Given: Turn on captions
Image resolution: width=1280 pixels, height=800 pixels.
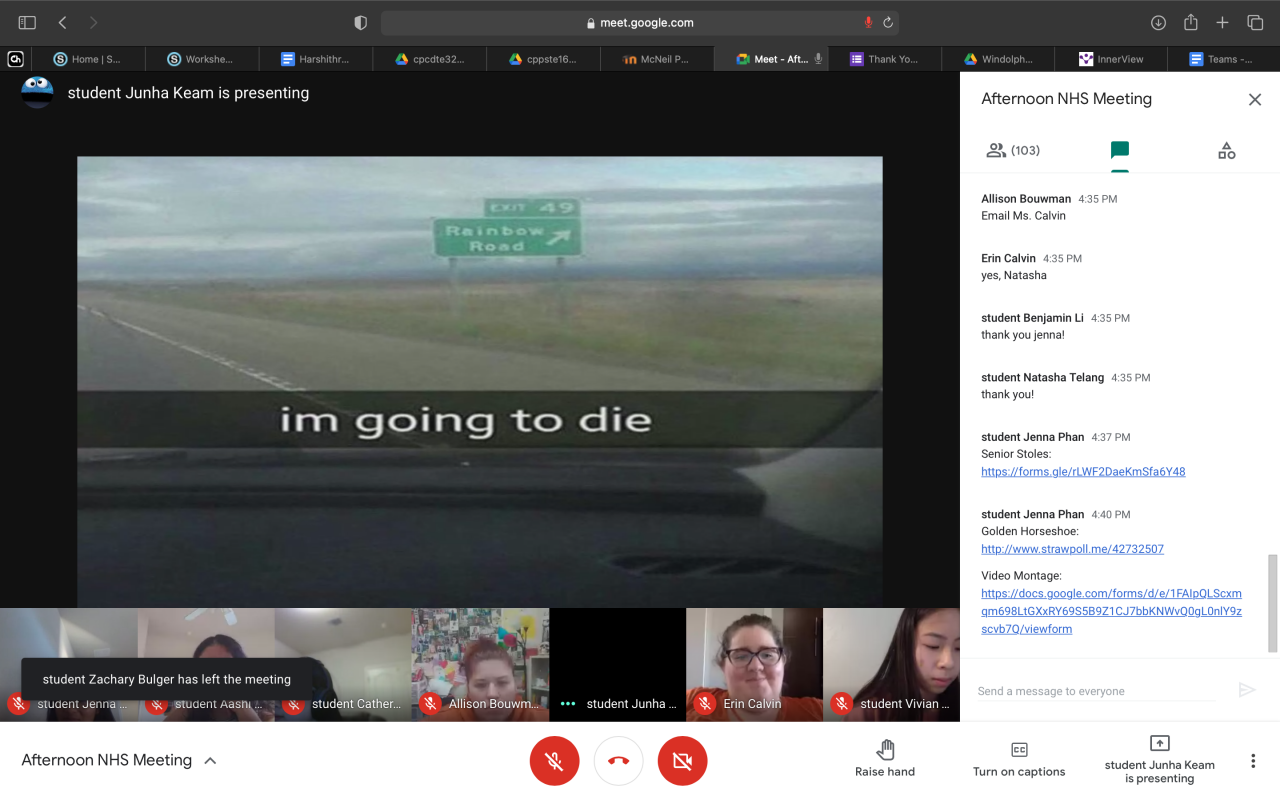Looking at the screenshot, I should [x=1018, y=759].
